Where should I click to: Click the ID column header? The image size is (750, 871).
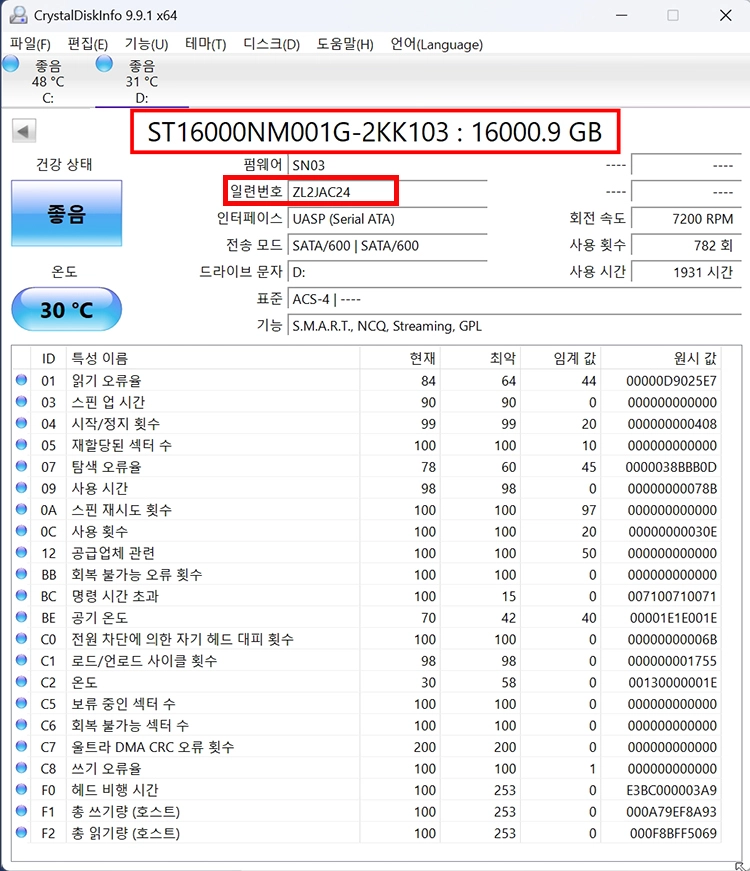pyautogui.click(x=48, y=358)
